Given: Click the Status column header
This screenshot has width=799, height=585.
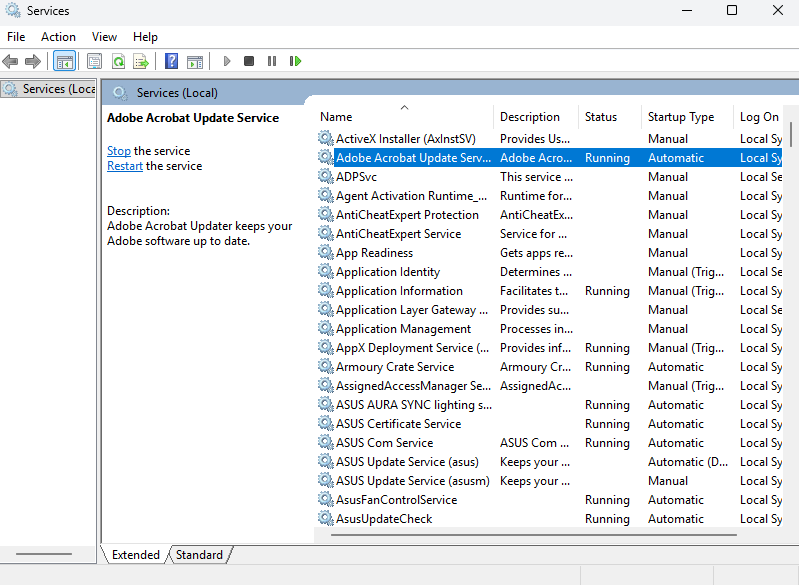Looking at the screenshot, I should [x=601, y=117].
